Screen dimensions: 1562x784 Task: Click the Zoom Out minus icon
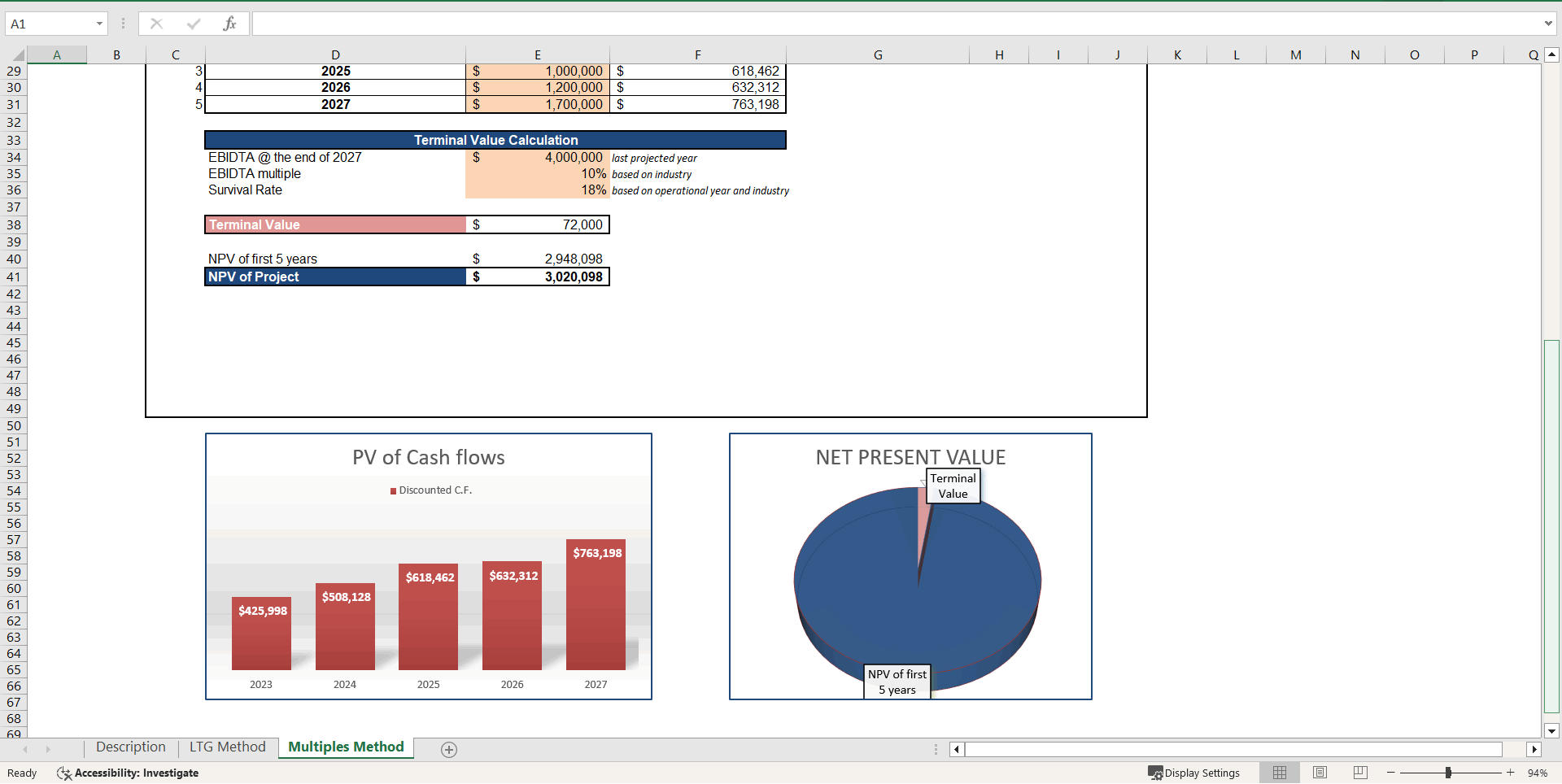coord(1391,773)
